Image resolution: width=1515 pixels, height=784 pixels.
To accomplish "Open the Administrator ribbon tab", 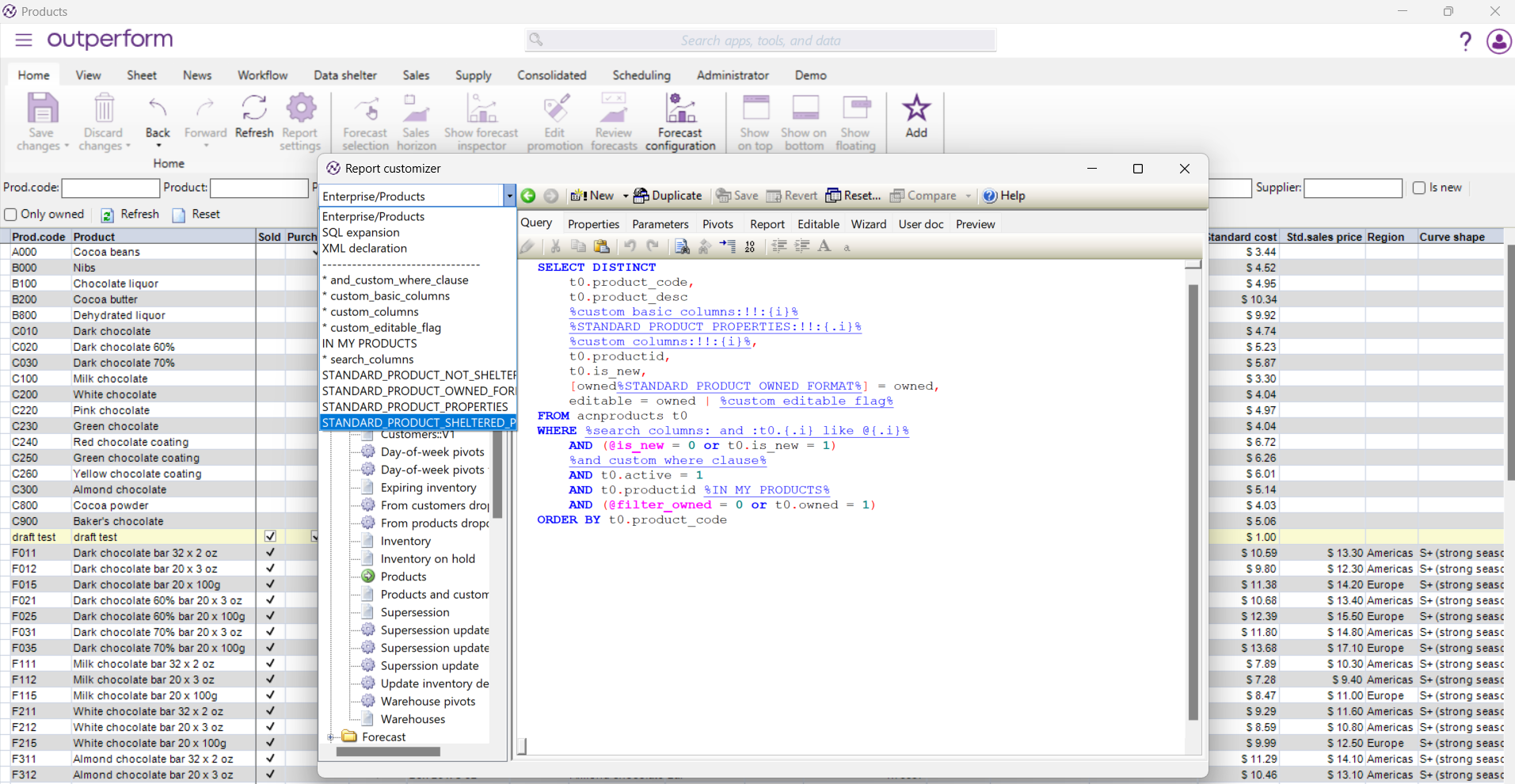I will pyautogui.click(x=733, y=75).
